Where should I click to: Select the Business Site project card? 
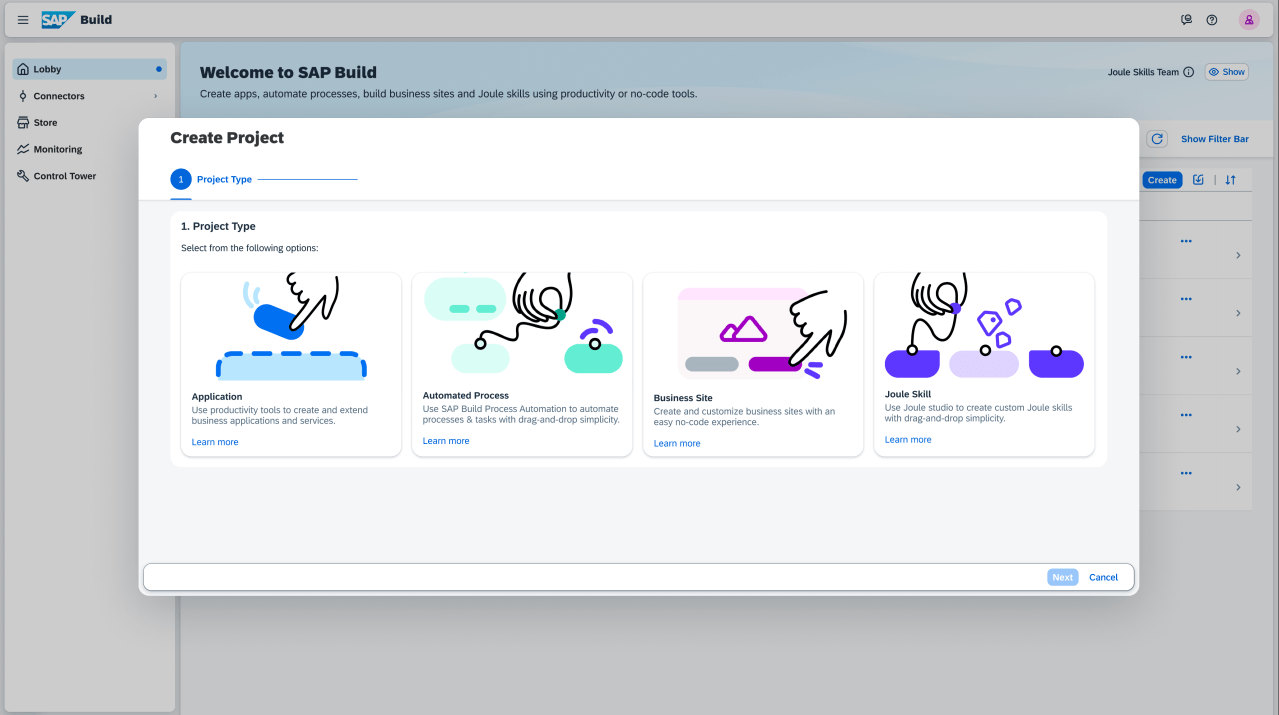(753, 365)
